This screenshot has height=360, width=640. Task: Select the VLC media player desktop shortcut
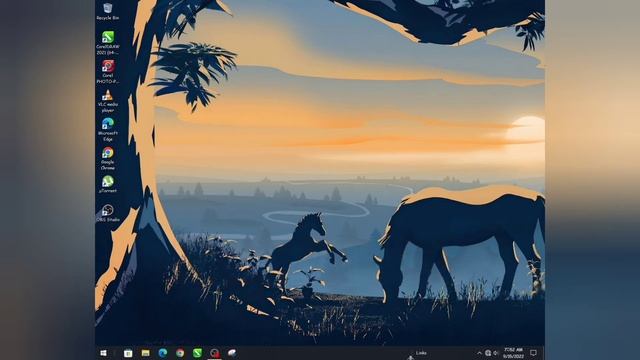click(x=108, y=101)
